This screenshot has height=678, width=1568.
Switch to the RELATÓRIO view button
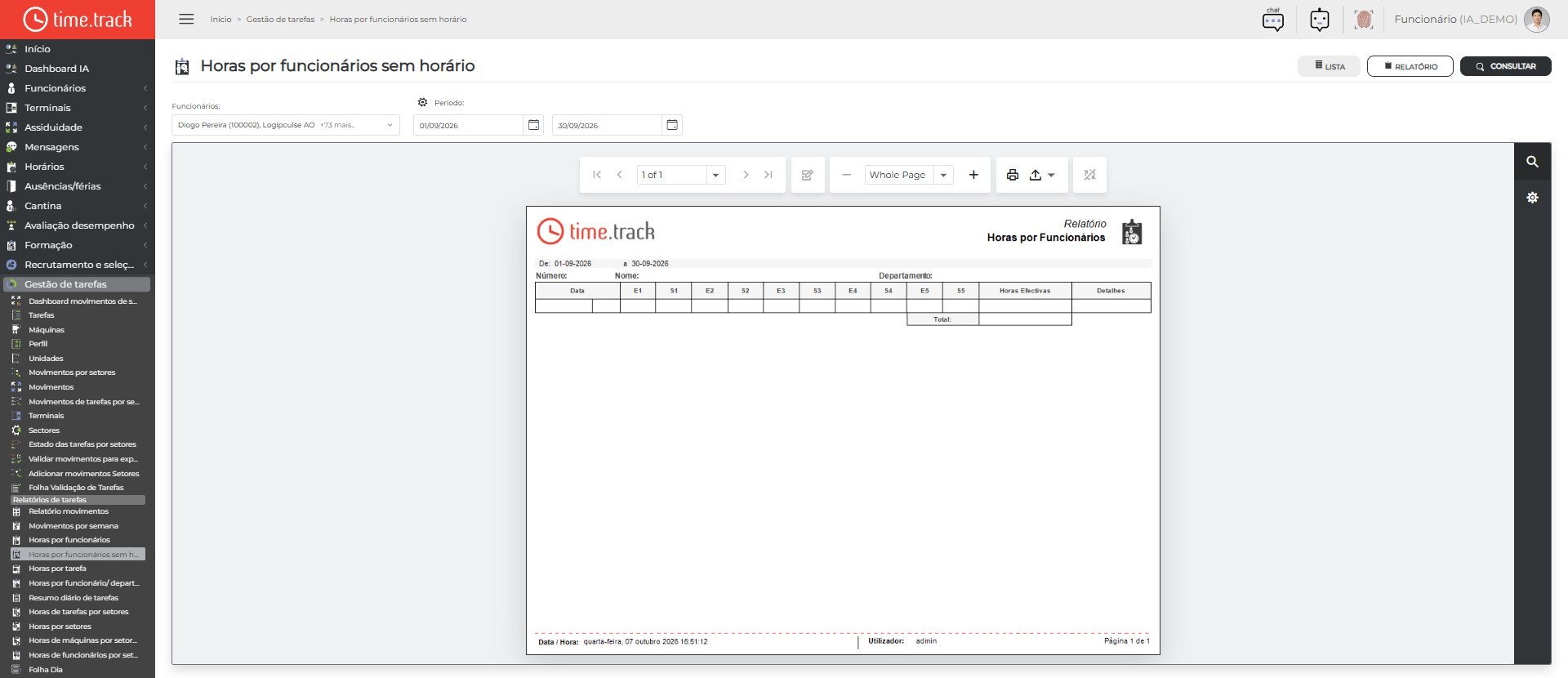point(1410,66)
